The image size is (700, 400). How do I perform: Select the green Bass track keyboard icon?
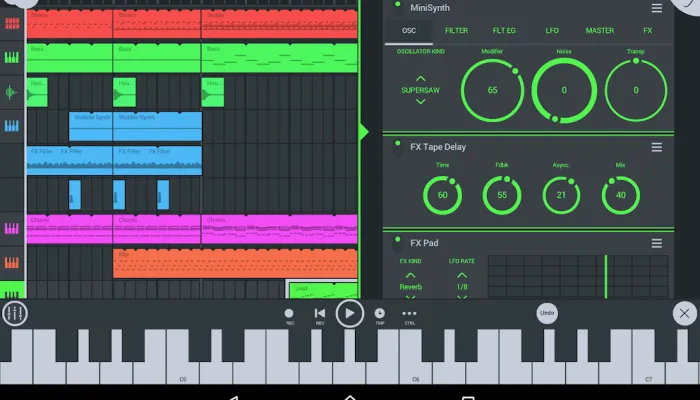(x=12, y=57)
